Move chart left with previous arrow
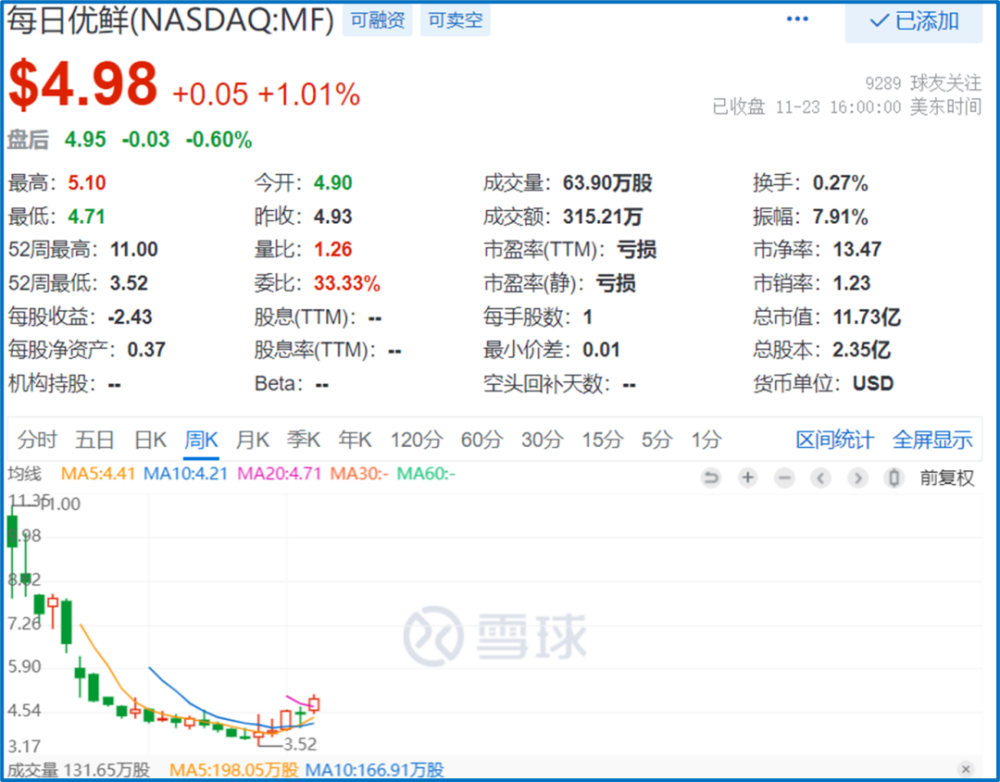 click(821, 478)
